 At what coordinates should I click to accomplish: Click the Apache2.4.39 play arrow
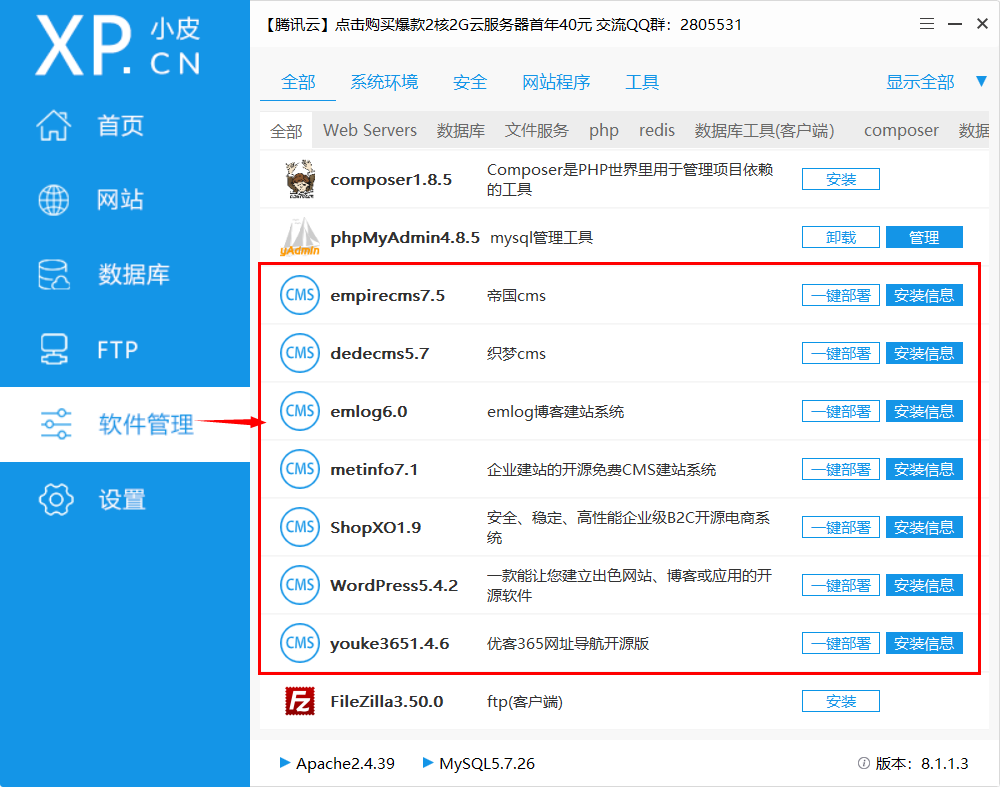pos(285,763)
